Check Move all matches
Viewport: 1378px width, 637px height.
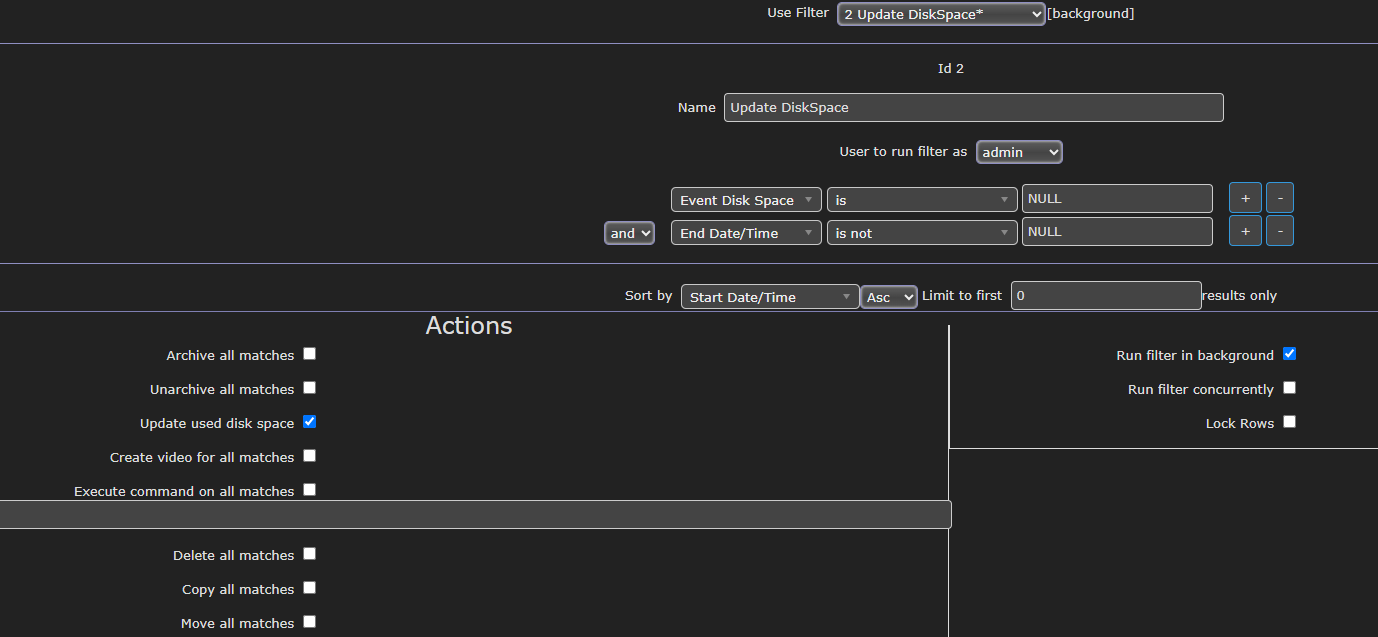(310, 622)
